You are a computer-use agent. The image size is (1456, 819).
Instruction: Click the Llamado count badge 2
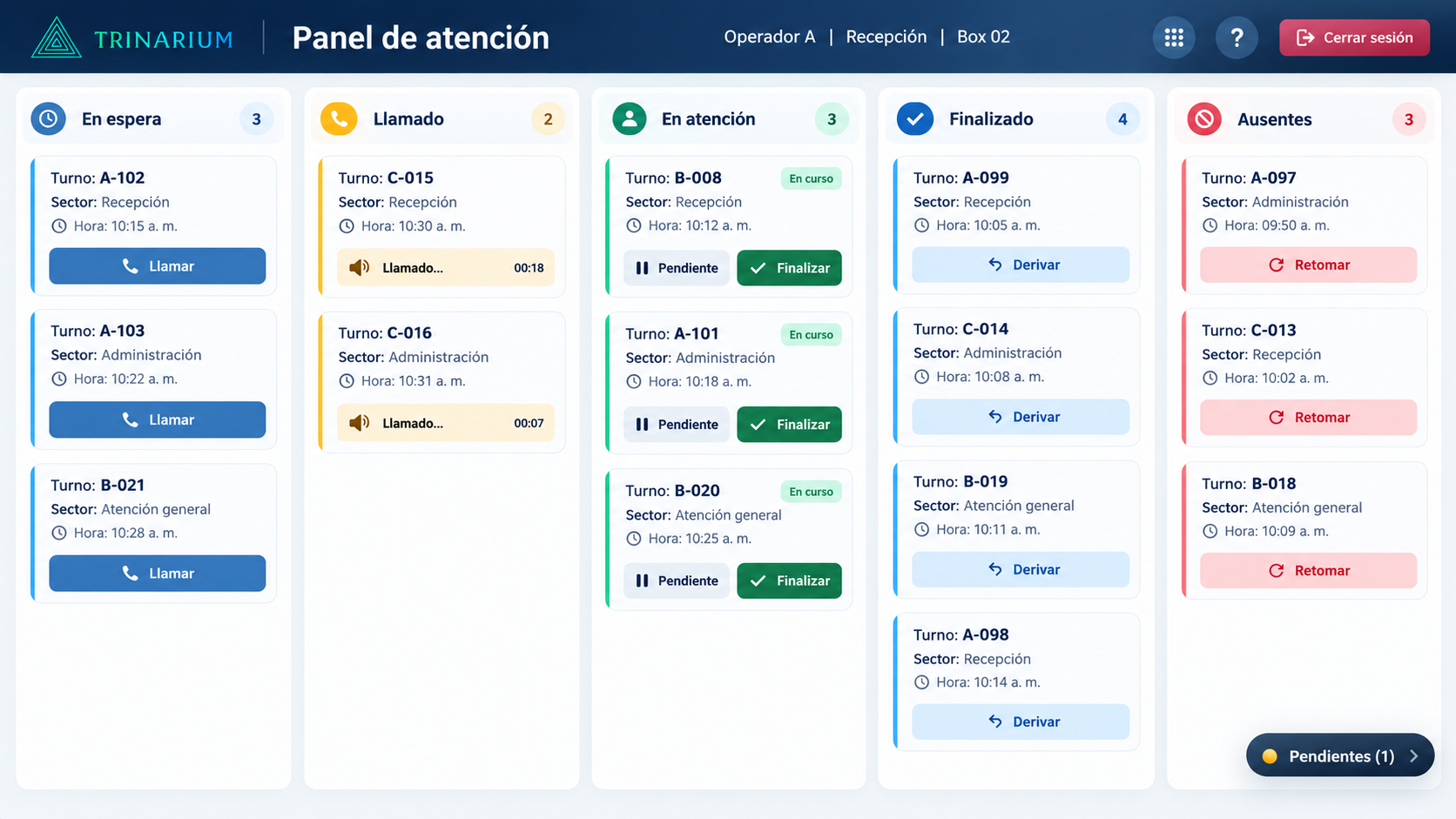point(548,119)
